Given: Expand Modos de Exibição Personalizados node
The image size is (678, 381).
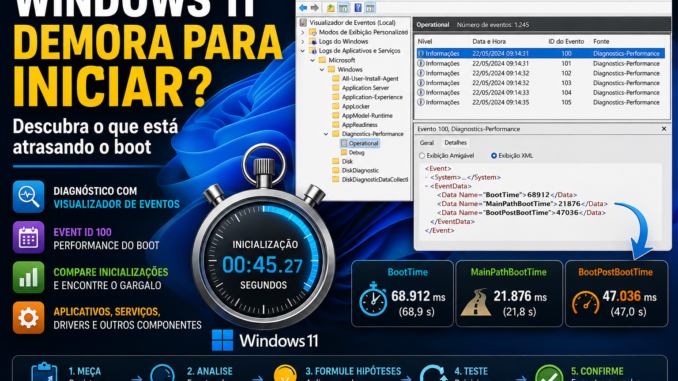Looking at the screenshot, I should [303, 32].
